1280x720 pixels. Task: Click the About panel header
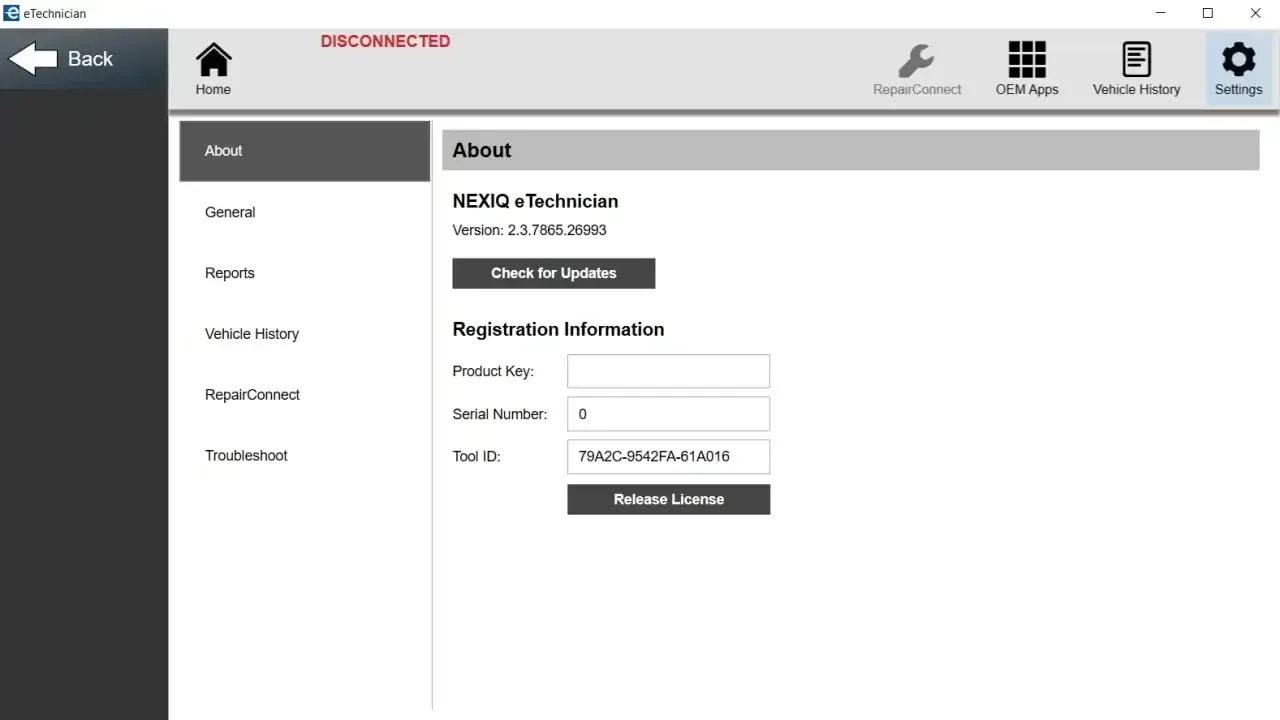850,150
